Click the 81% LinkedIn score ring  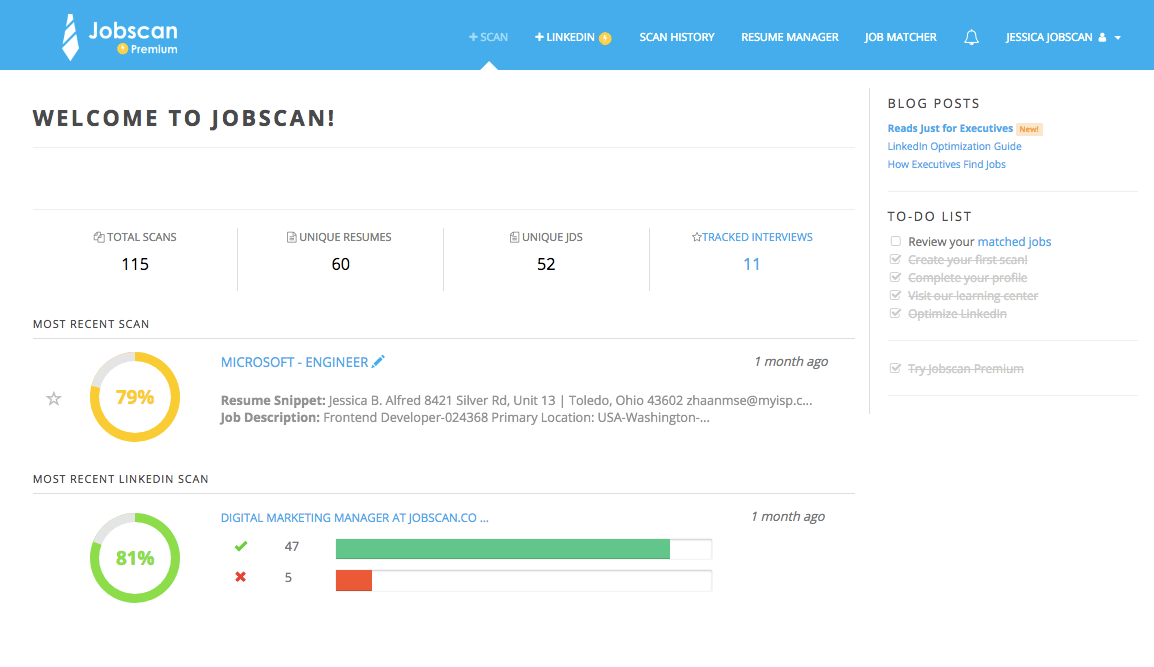coord(135,558)
